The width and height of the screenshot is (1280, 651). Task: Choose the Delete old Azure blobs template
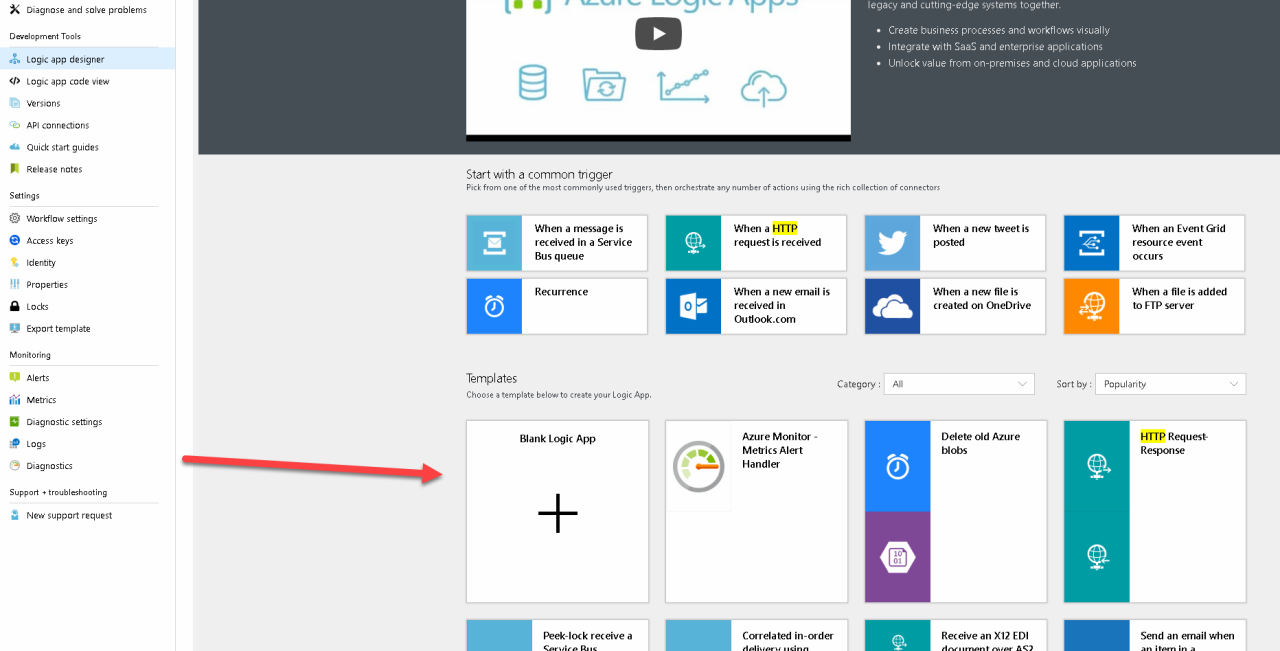(x=955, y=511)
